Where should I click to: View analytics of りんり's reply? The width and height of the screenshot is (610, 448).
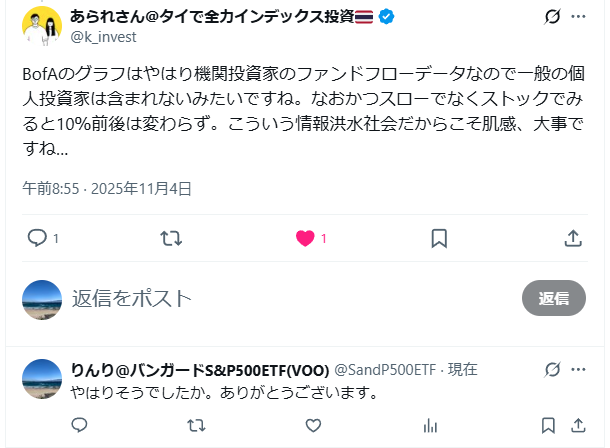click(430, 425)
